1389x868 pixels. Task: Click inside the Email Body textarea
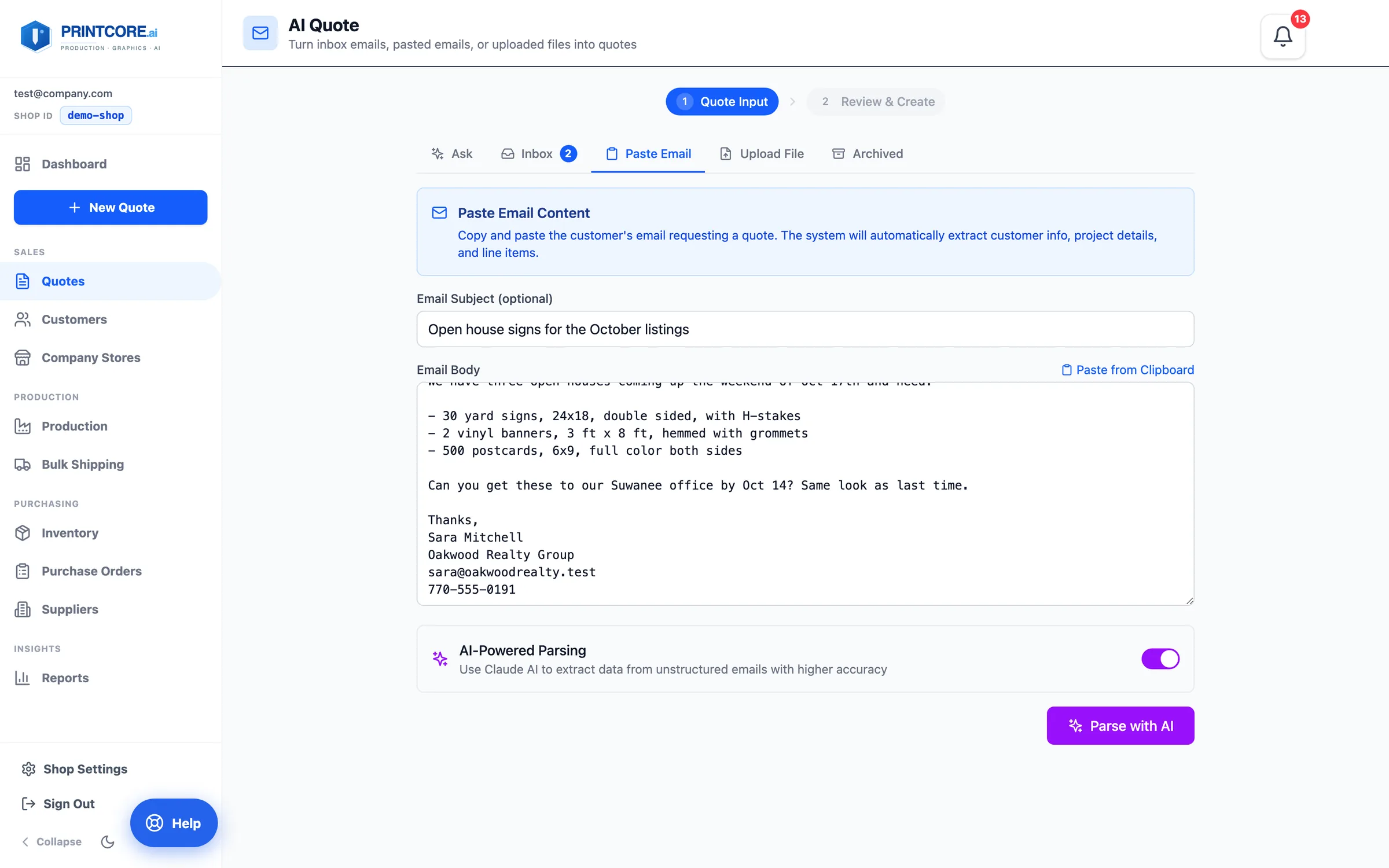click(805, 494)
